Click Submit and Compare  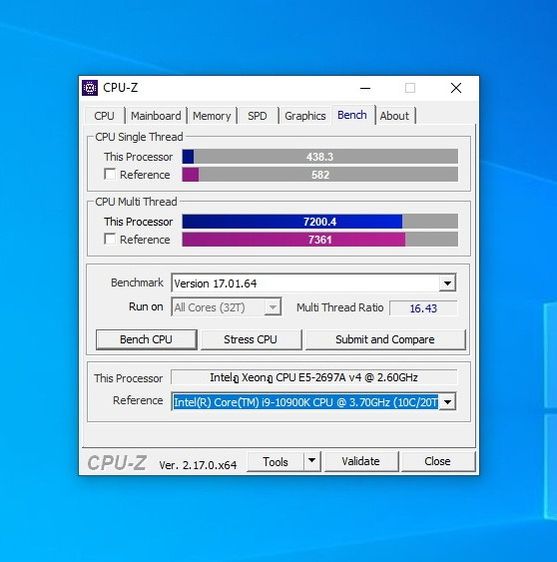(x=385, y=339)
